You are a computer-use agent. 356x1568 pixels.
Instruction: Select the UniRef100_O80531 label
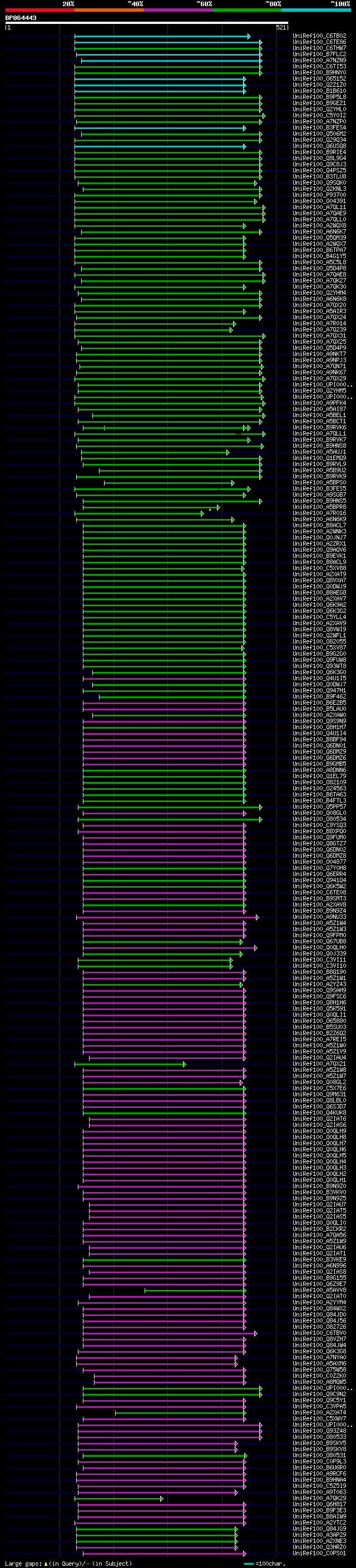click(319, 1455)
